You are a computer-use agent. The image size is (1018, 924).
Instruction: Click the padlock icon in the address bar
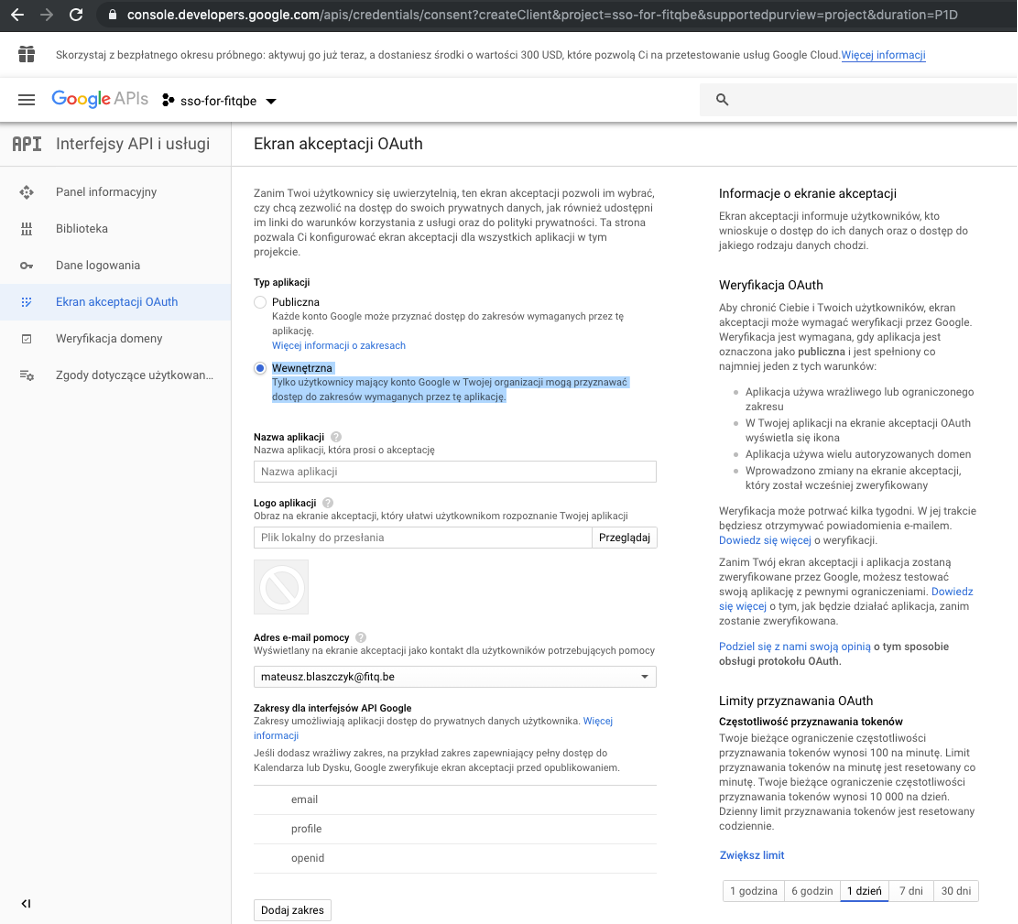[x=112, y=14]
